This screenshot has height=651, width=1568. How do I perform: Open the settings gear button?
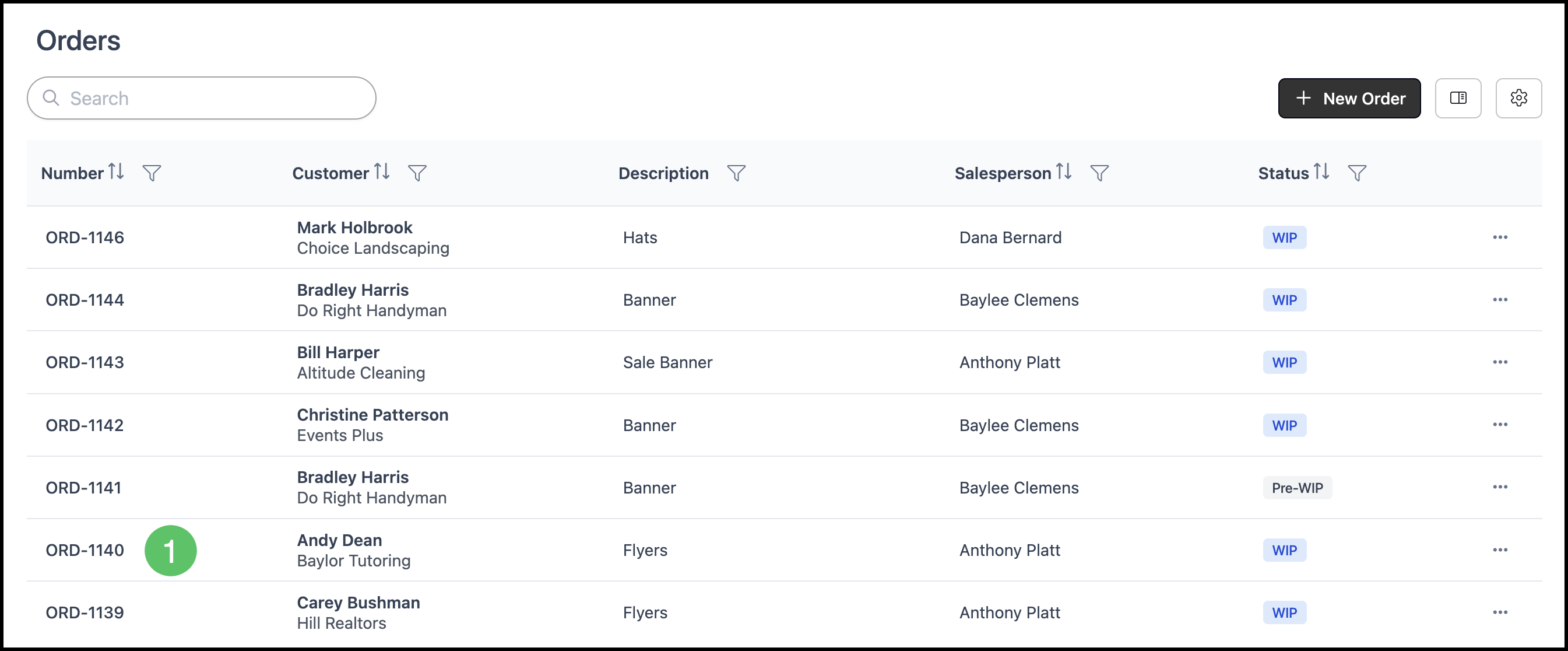tap(1518, 98)
